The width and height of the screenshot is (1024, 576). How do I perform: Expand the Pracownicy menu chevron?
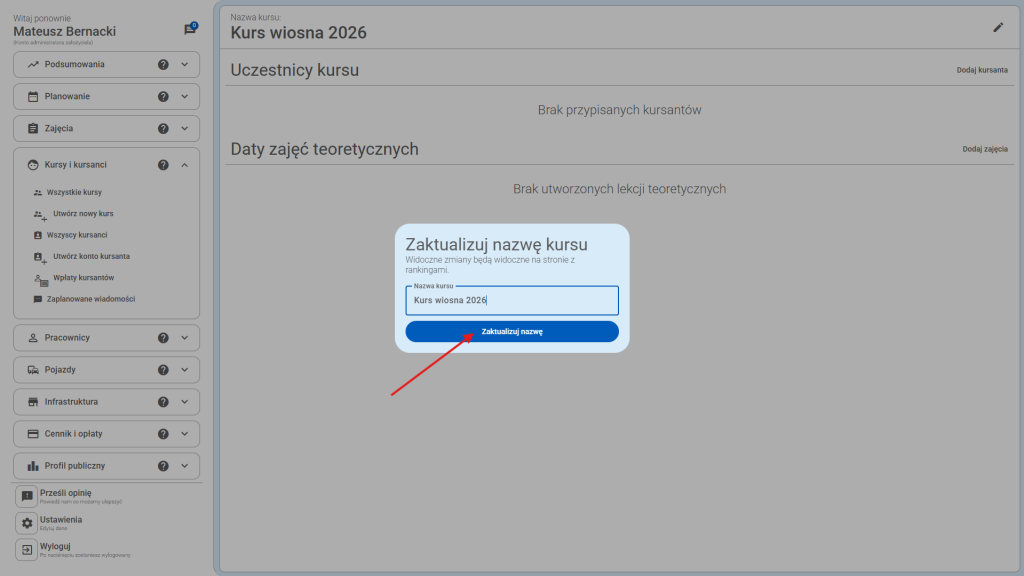click(x=185, y=338)
